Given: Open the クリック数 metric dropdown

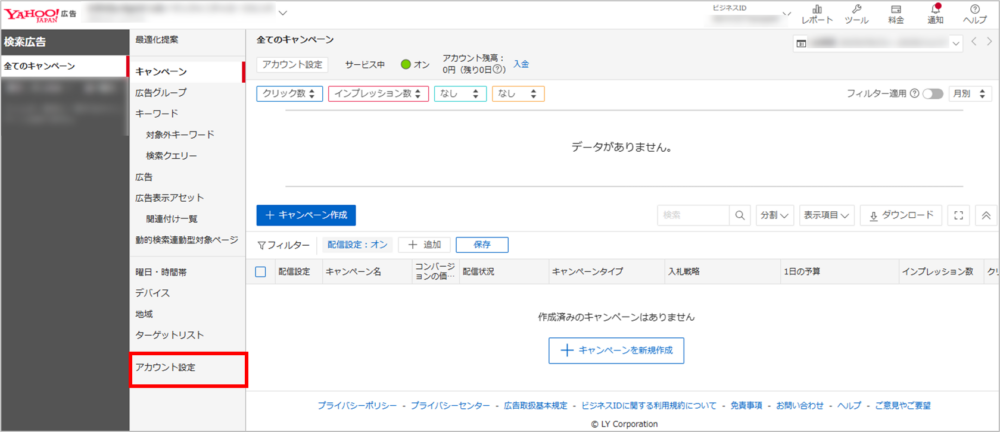Looking at the screenshot, I should pos(290,94).
